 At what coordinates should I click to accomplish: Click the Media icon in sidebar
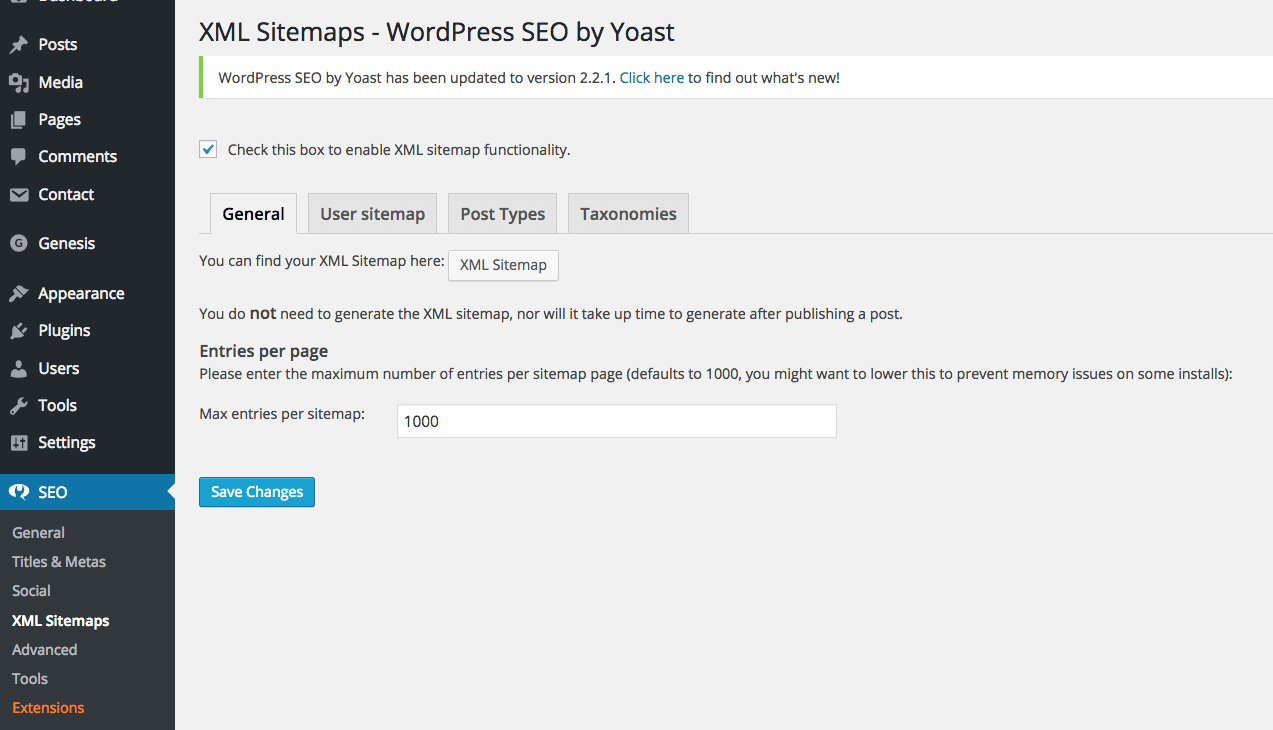(x=18, y=83)
